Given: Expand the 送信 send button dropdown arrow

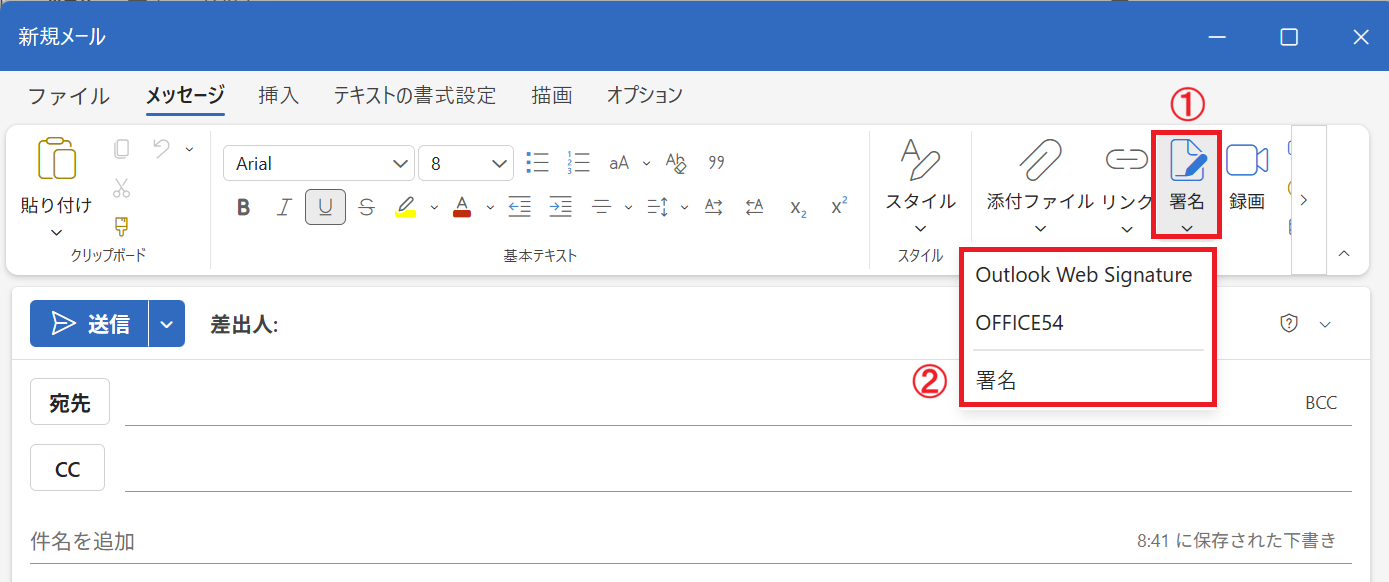Looking at the screenshot, I should click(x=166, y=323).
